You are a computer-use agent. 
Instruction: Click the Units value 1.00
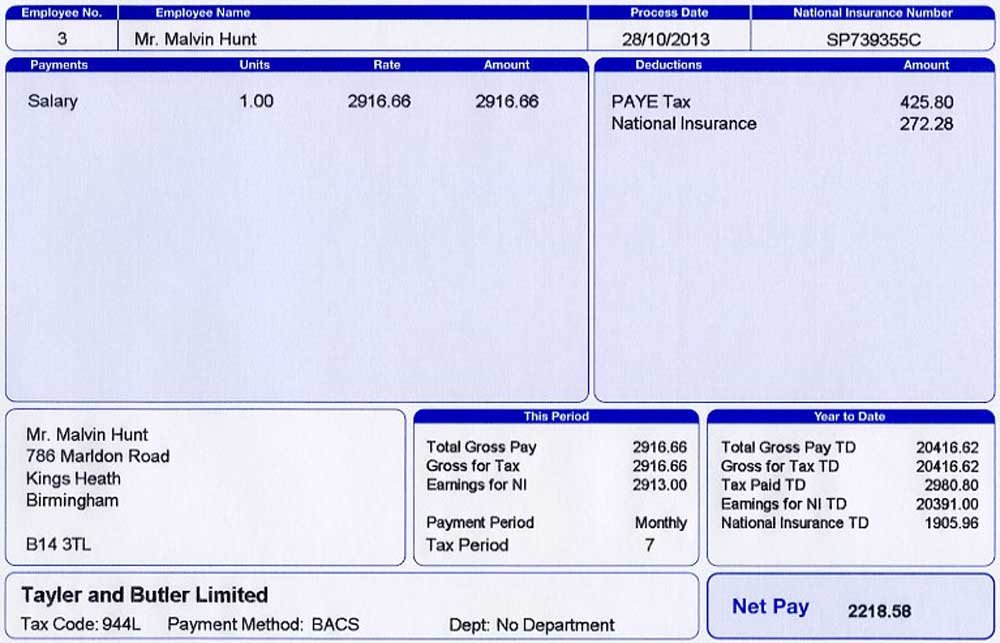tap(256, 101)
